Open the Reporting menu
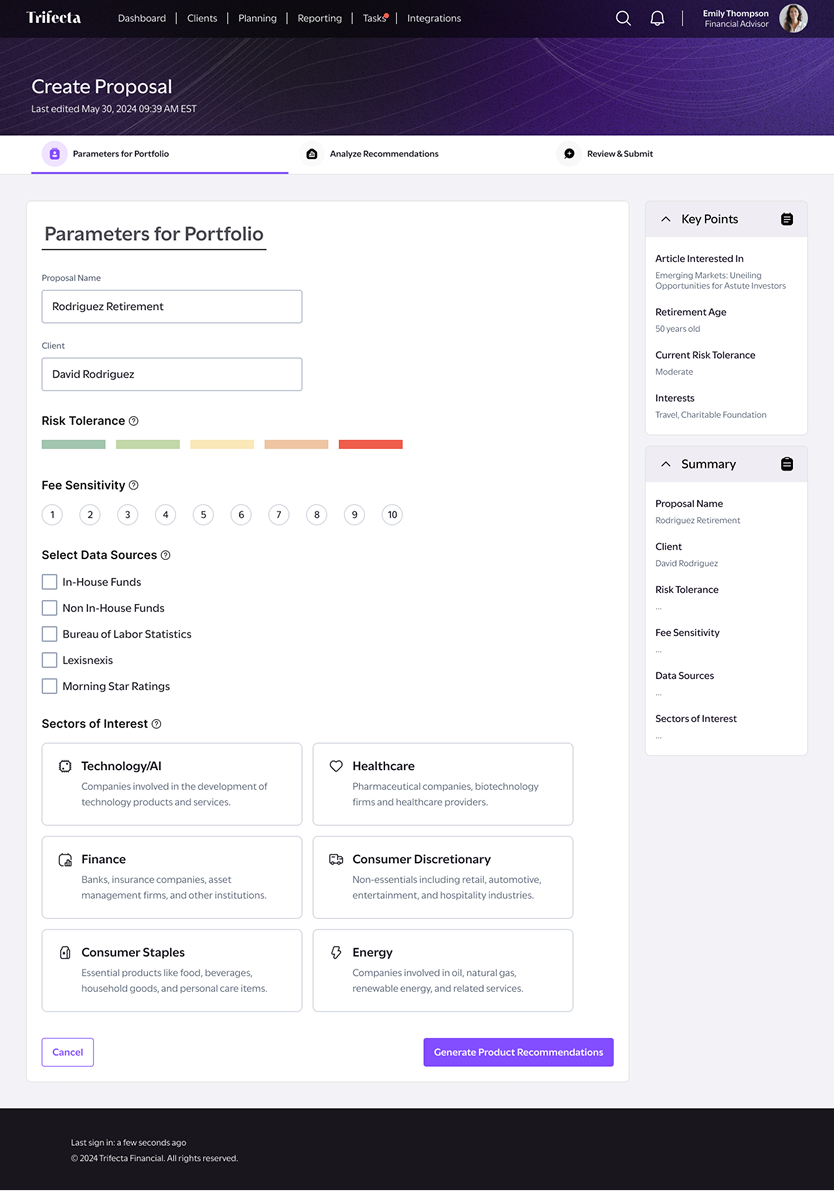Image resolution: width=834 pixels, height=1191 pixels. click(x=319, y=18)
